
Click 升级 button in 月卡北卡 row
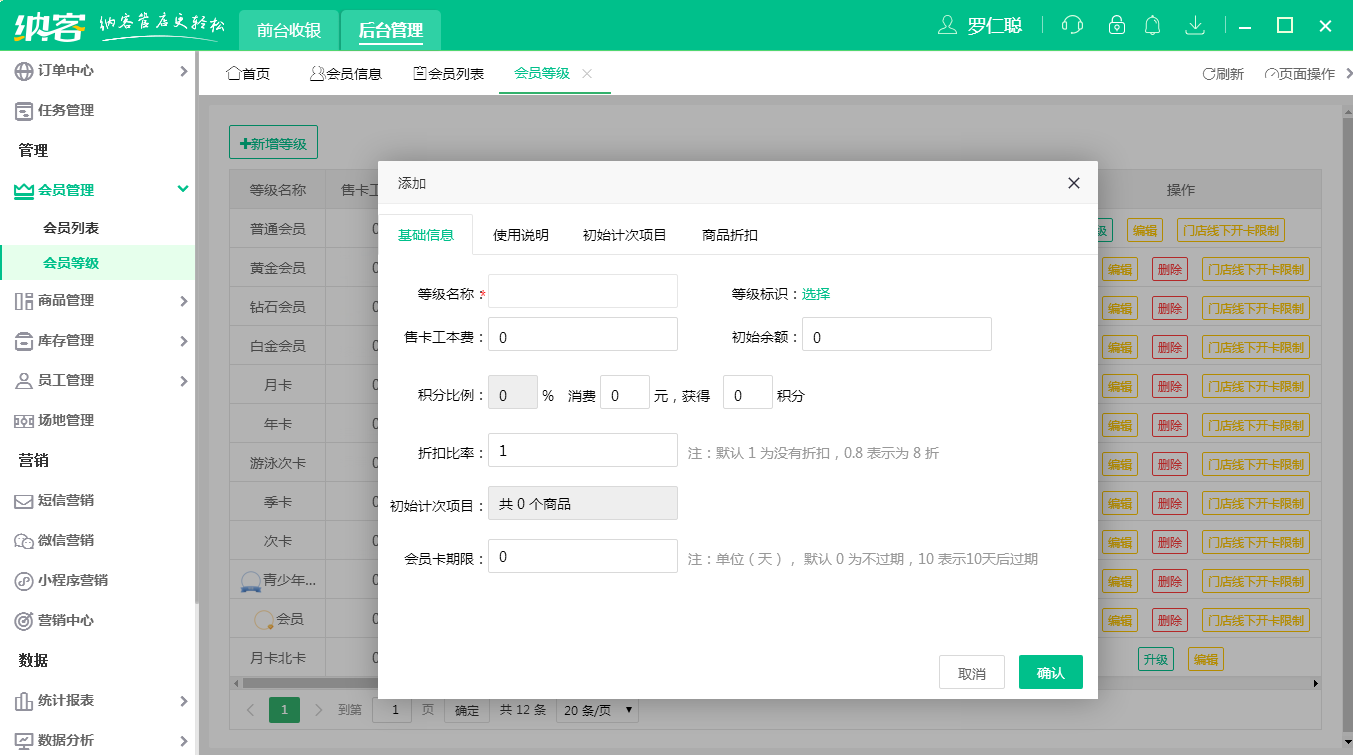(1156, 659)
